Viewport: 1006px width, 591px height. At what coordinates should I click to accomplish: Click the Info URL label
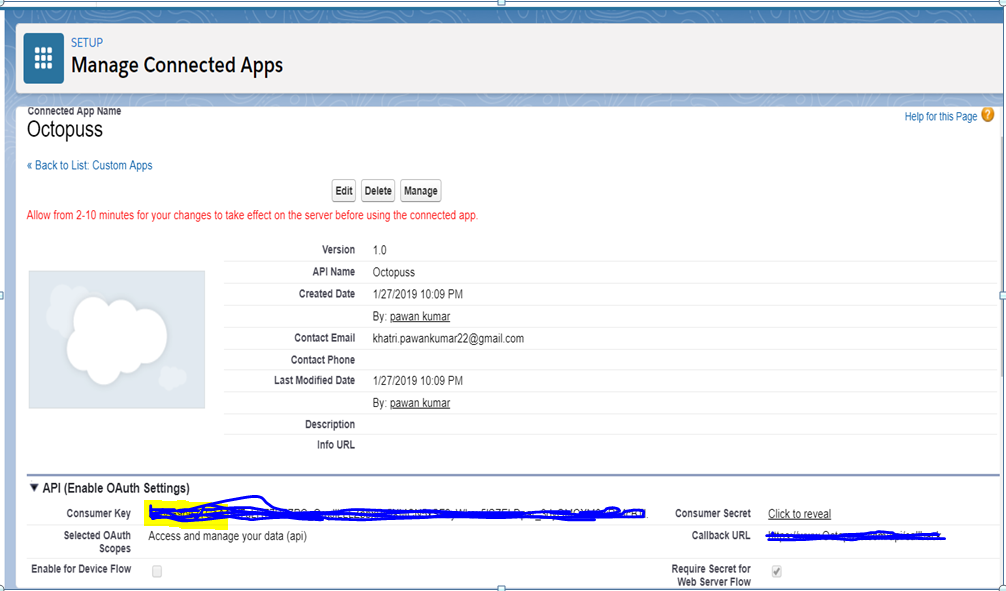(x=336, y=445)
